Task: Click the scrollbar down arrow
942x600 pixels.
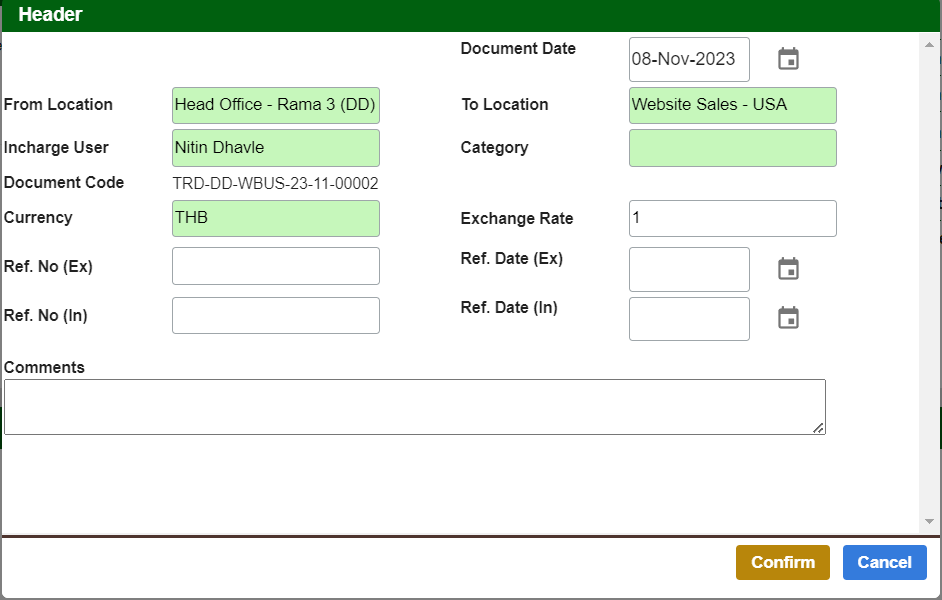Action: click(x=929, y=521)
